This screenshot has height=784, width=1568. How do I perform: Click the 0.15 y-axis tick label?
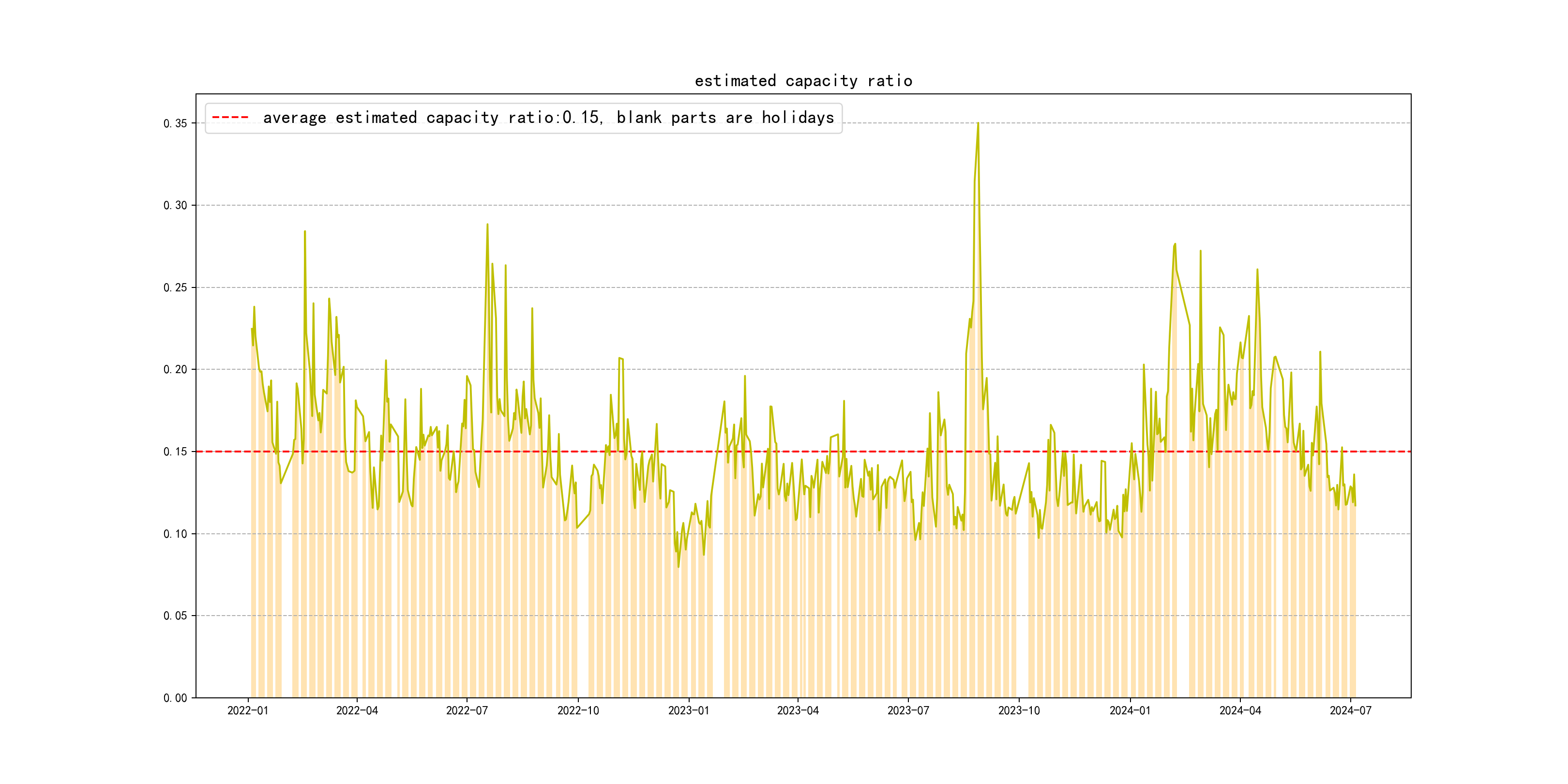coord(175,452)
